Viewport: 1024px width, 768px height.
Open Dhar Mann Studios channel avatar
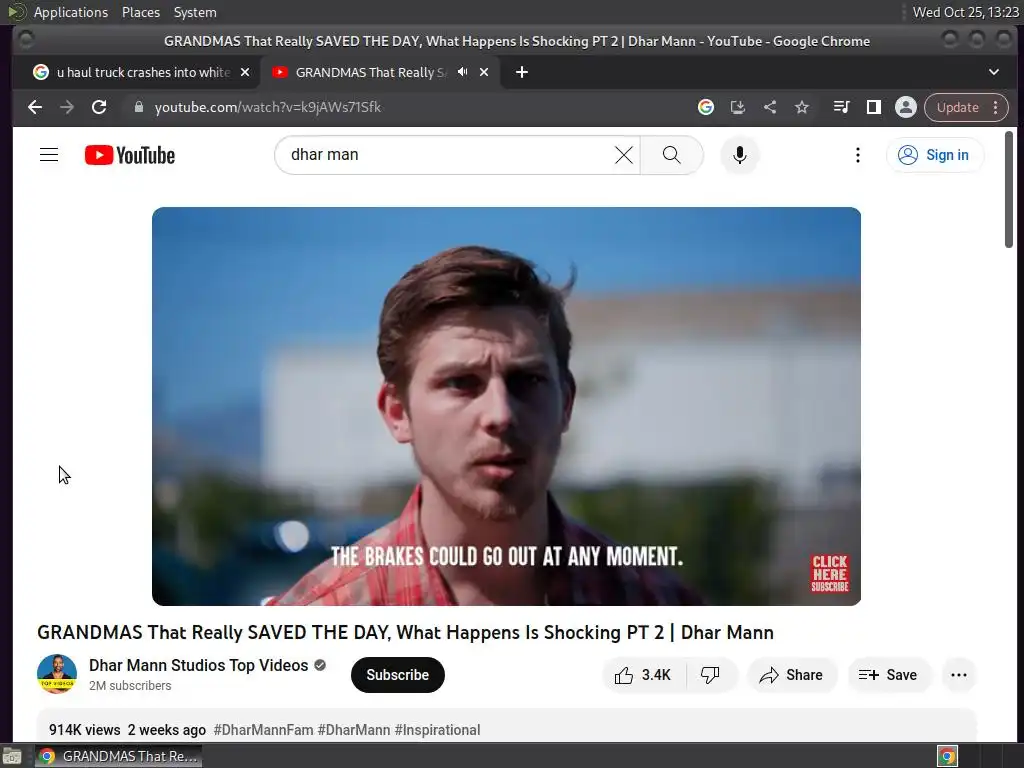coord(57,674)
